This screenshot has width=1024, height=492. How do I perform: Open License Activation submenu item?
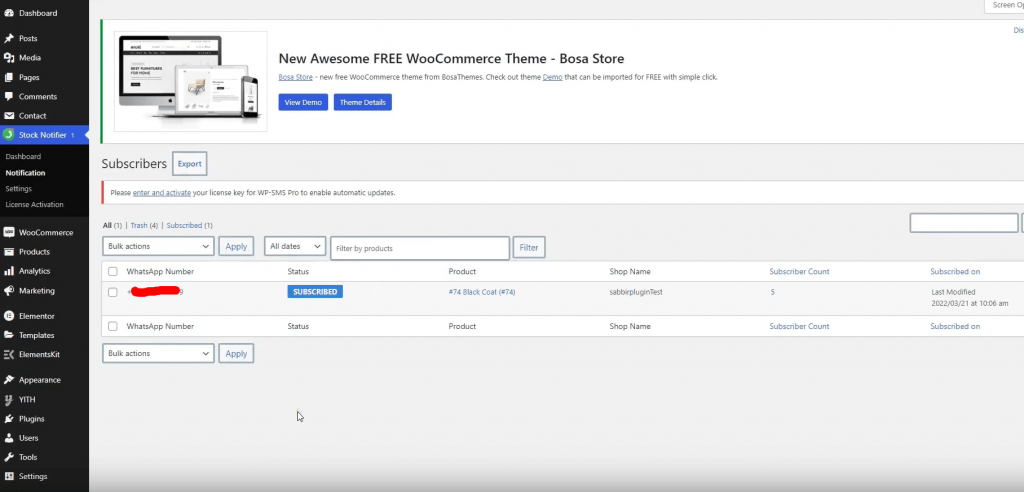click(35, 205)
